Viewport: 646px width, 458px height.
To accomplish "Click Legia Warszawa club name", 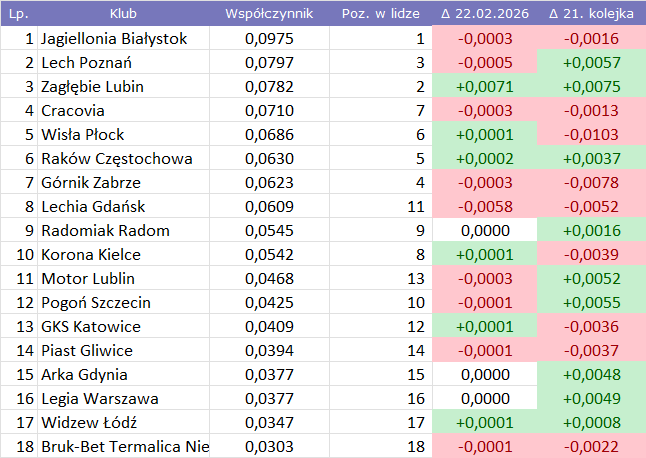I will [x=100, y=399].
